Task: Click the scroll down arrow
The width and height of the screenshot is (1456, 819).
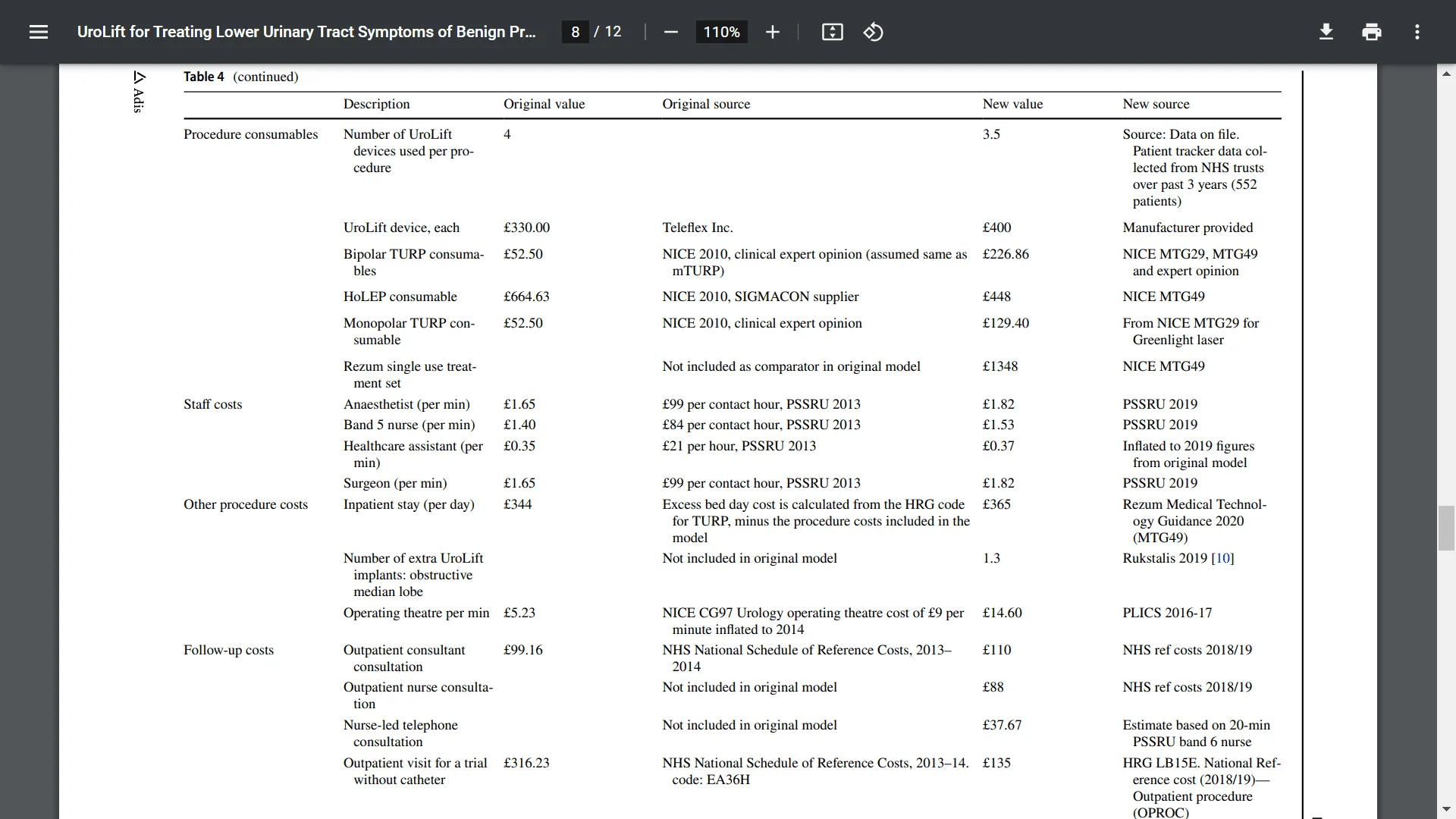Action: point(1446,809)
